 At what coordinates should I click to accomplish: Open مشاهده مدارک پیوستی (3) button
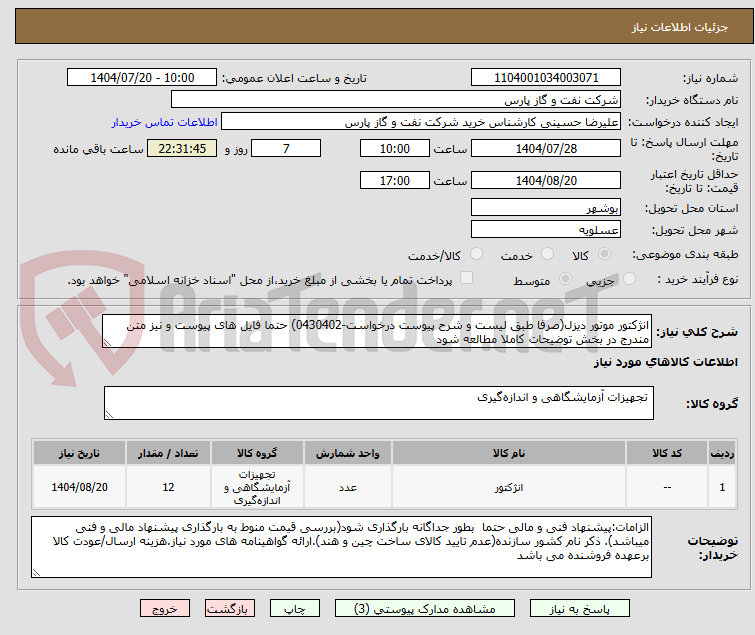pos(425,609)
